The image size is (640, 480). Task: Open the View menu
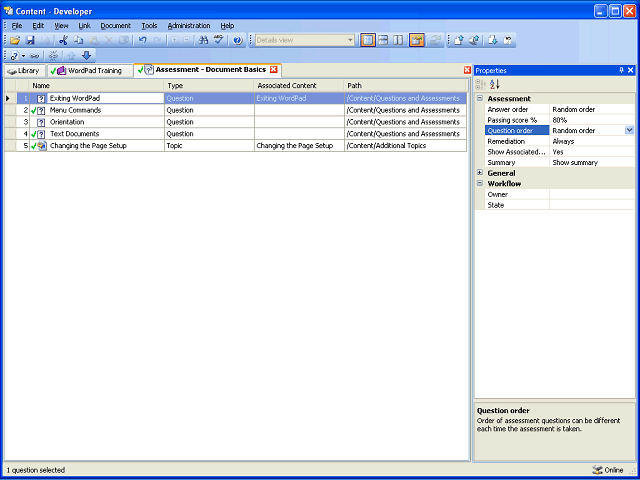62,26
